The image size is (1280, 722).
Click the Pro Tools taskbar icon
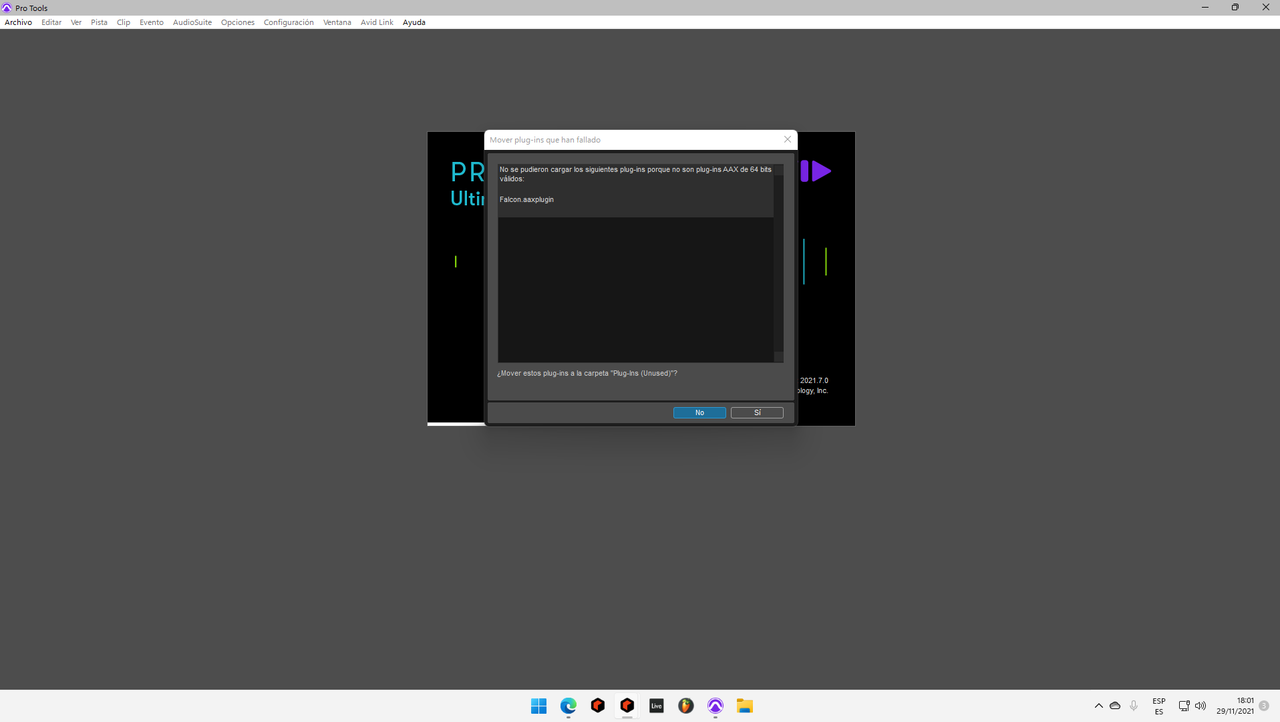pos(715,706)
